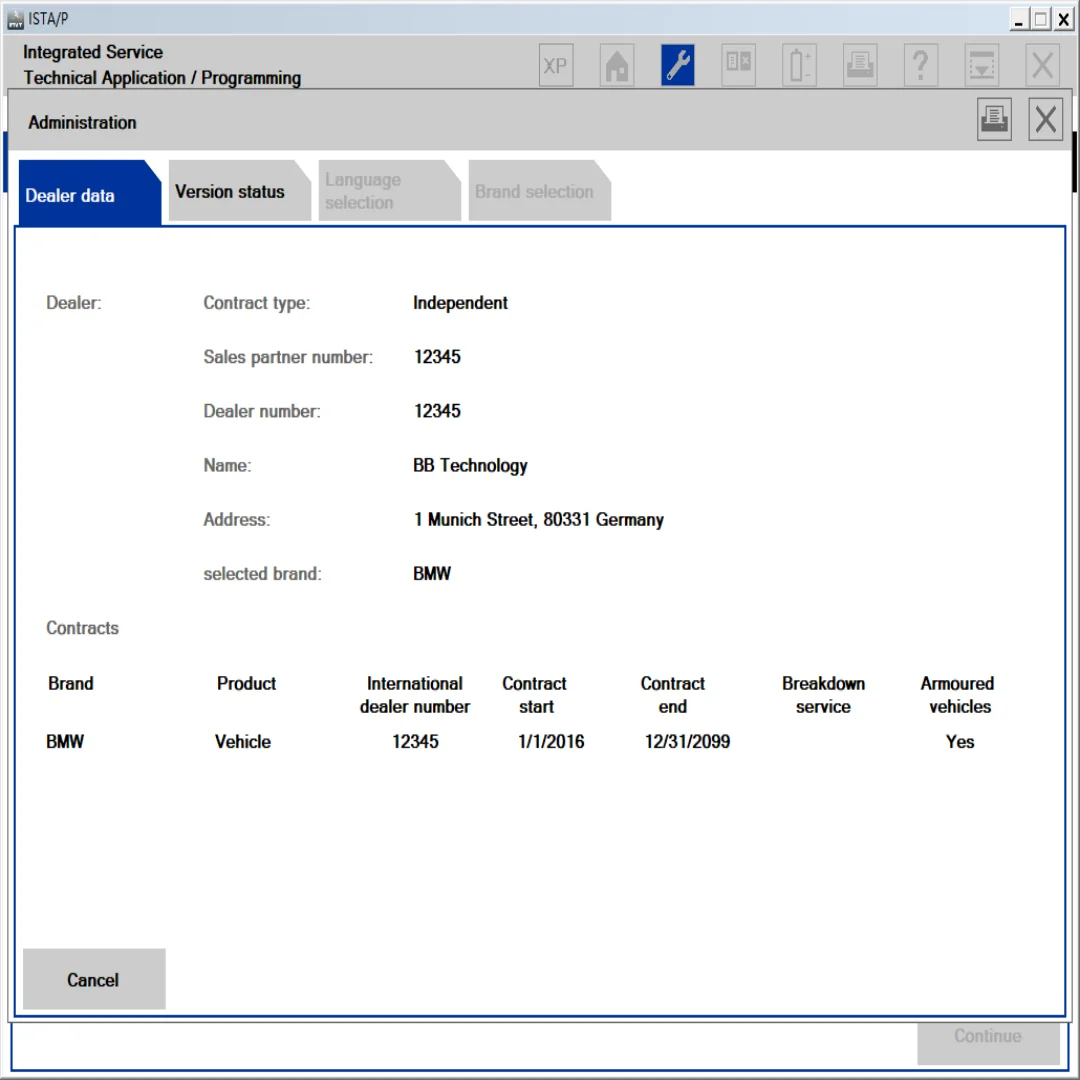Image resolution: width=1080 pixels, height=1080 pixels.
Task: Click the top toolbar print icon
Action: [x=860, y=65]
